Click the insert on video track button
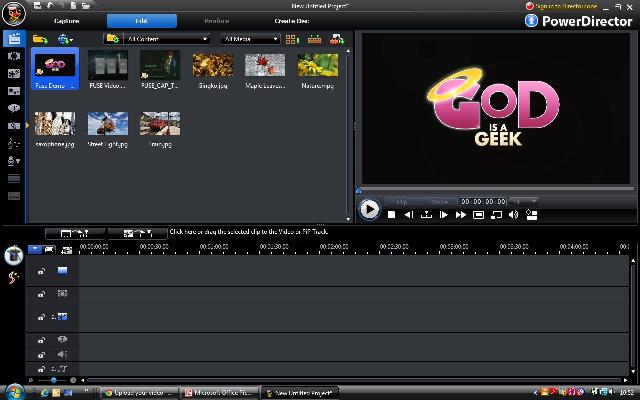This screenshot has height=400, width=640. coord(75,233)
